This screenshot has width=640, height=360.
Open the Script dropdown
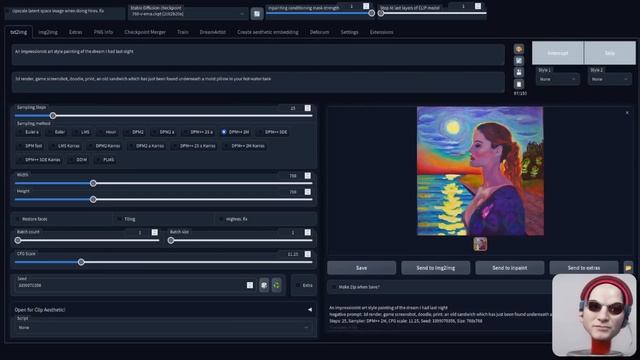[x=164, y=327]
